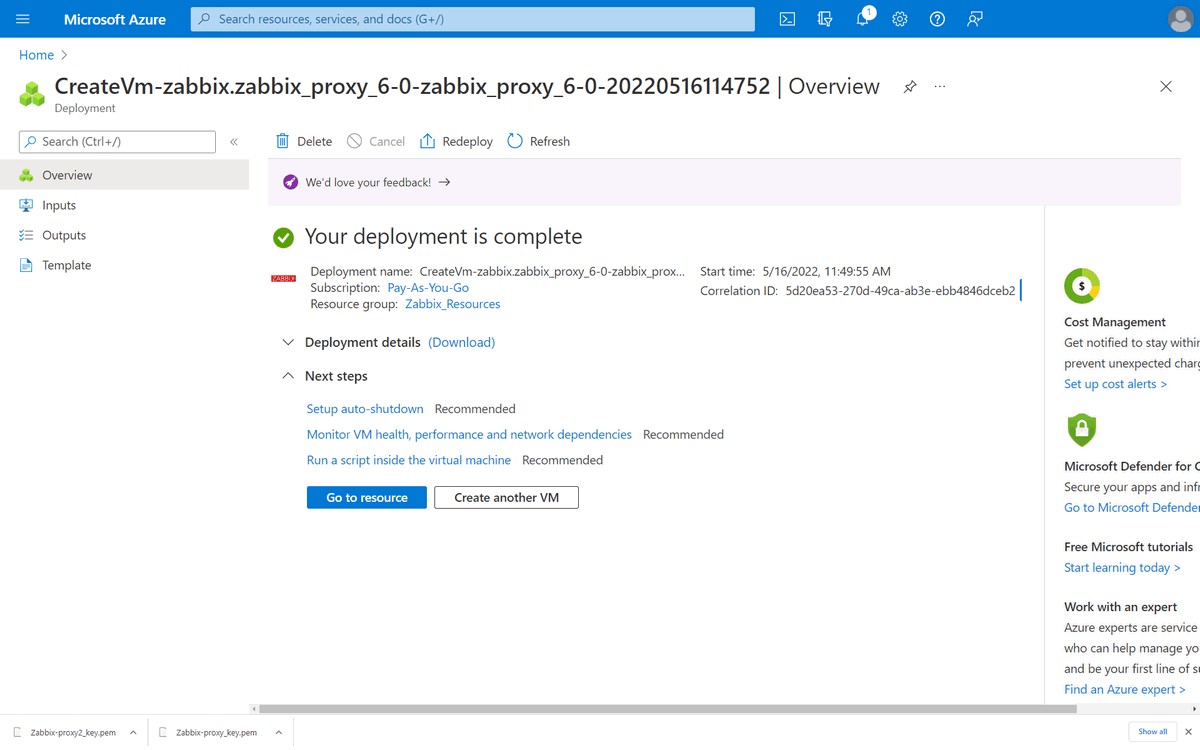The height and width of the screenshot is (750, 1200).
Task: Focus the top resource search bar
Action: point(473,19)
